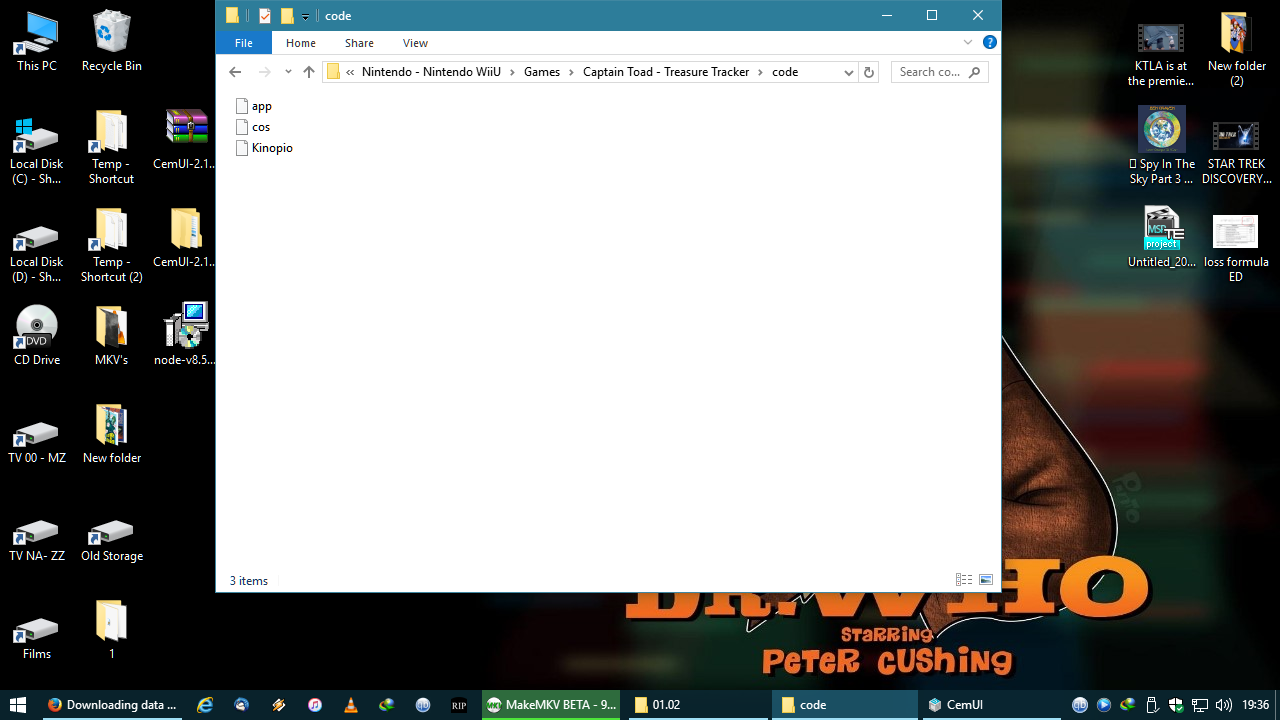1280x720 pixels.
Task: Open address bar history dropdown
Action: click(x=848, y=72)
